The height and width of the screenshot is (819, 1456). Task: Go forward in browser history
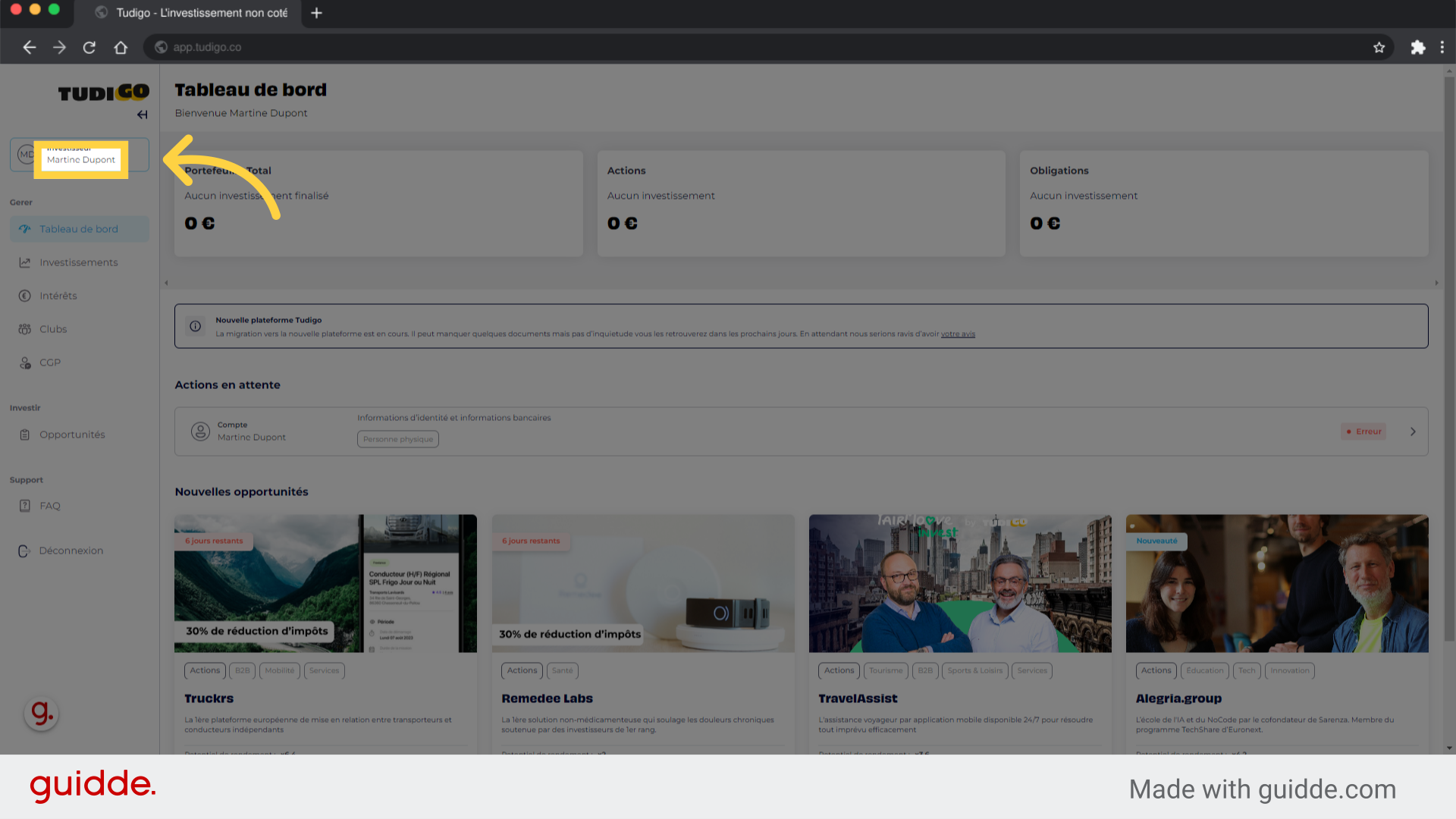click(59, 47)
